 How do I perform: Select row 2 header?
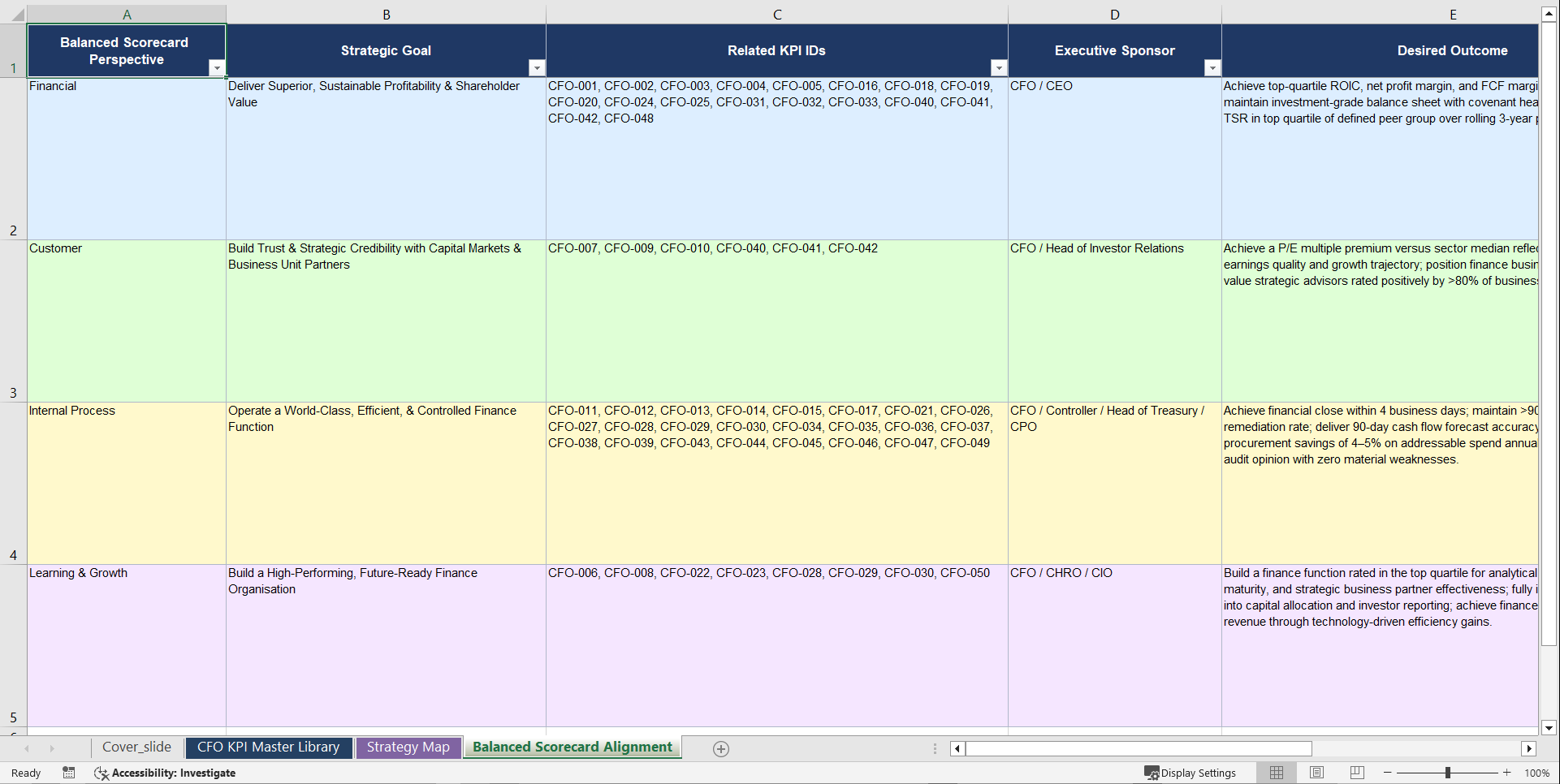pos(13,158)
